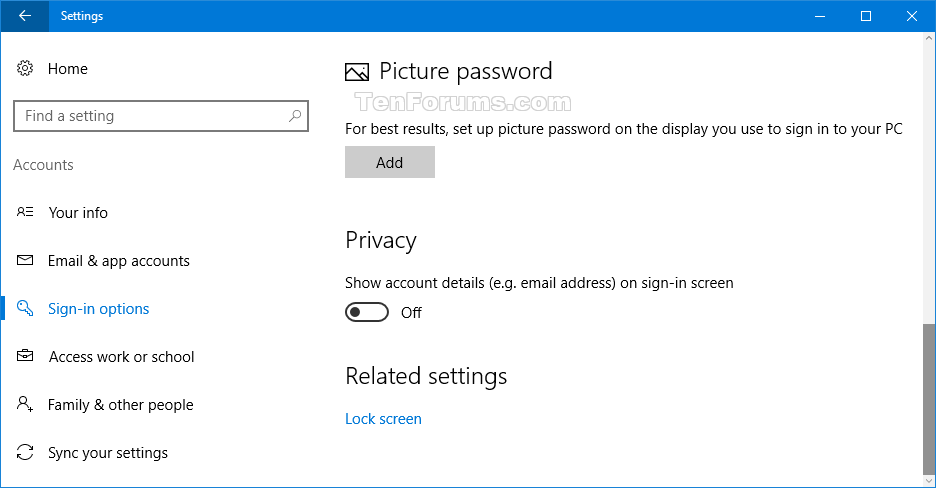Click the Home gear icon
This screenshot has height=488, width=936.
tap(25, 69)
